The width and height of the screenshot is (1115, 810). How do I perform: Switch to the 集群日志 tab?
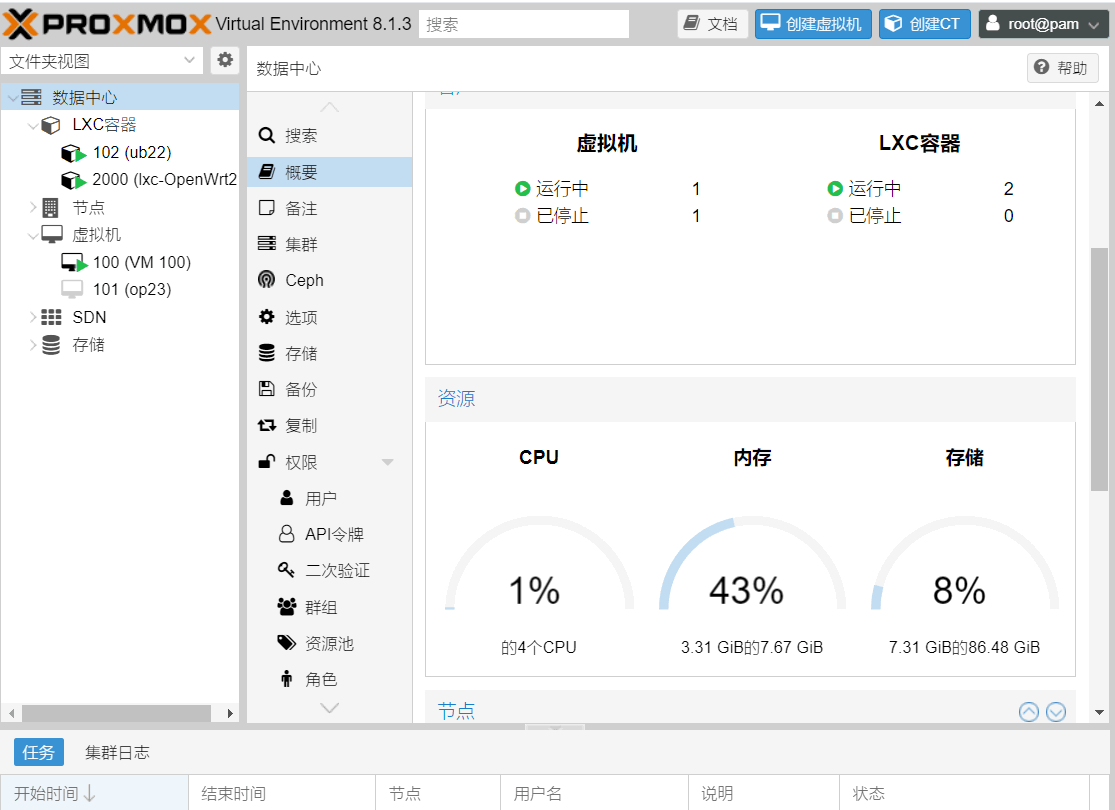117,752
